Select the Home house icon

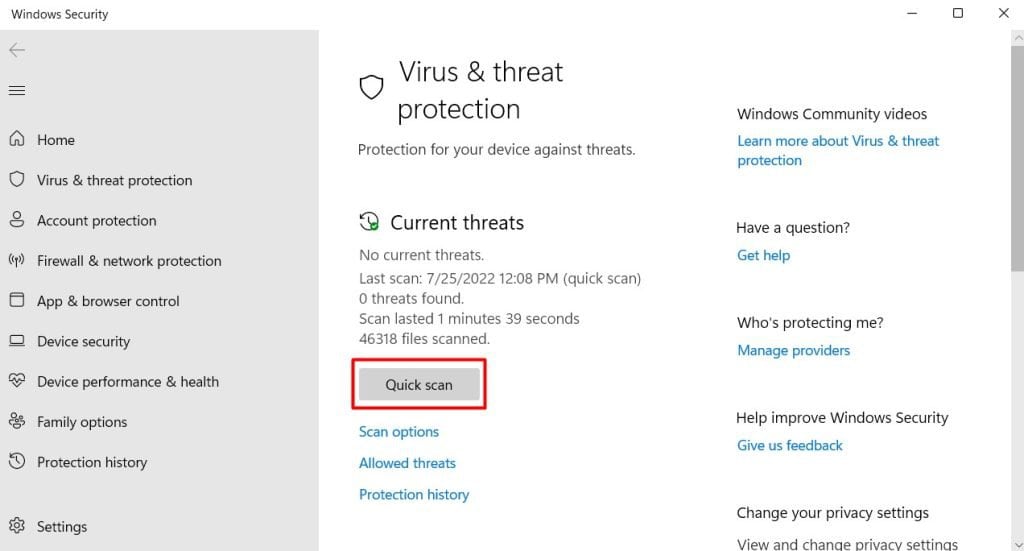(17, 138)
